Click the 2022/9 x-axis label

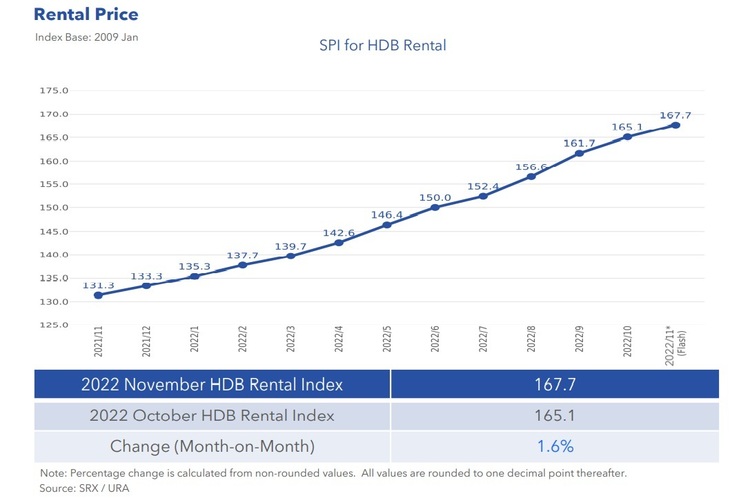point(579,339)
